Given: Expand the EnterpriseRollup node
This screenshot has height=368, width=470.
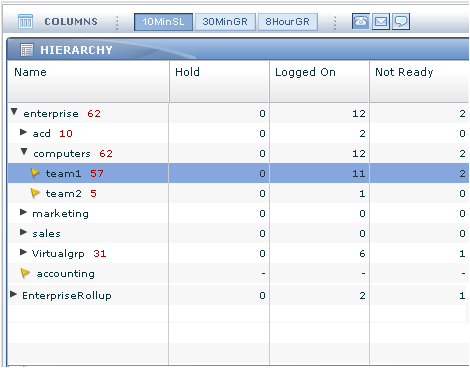Looking at the screenshot, I should pos(13,294).
